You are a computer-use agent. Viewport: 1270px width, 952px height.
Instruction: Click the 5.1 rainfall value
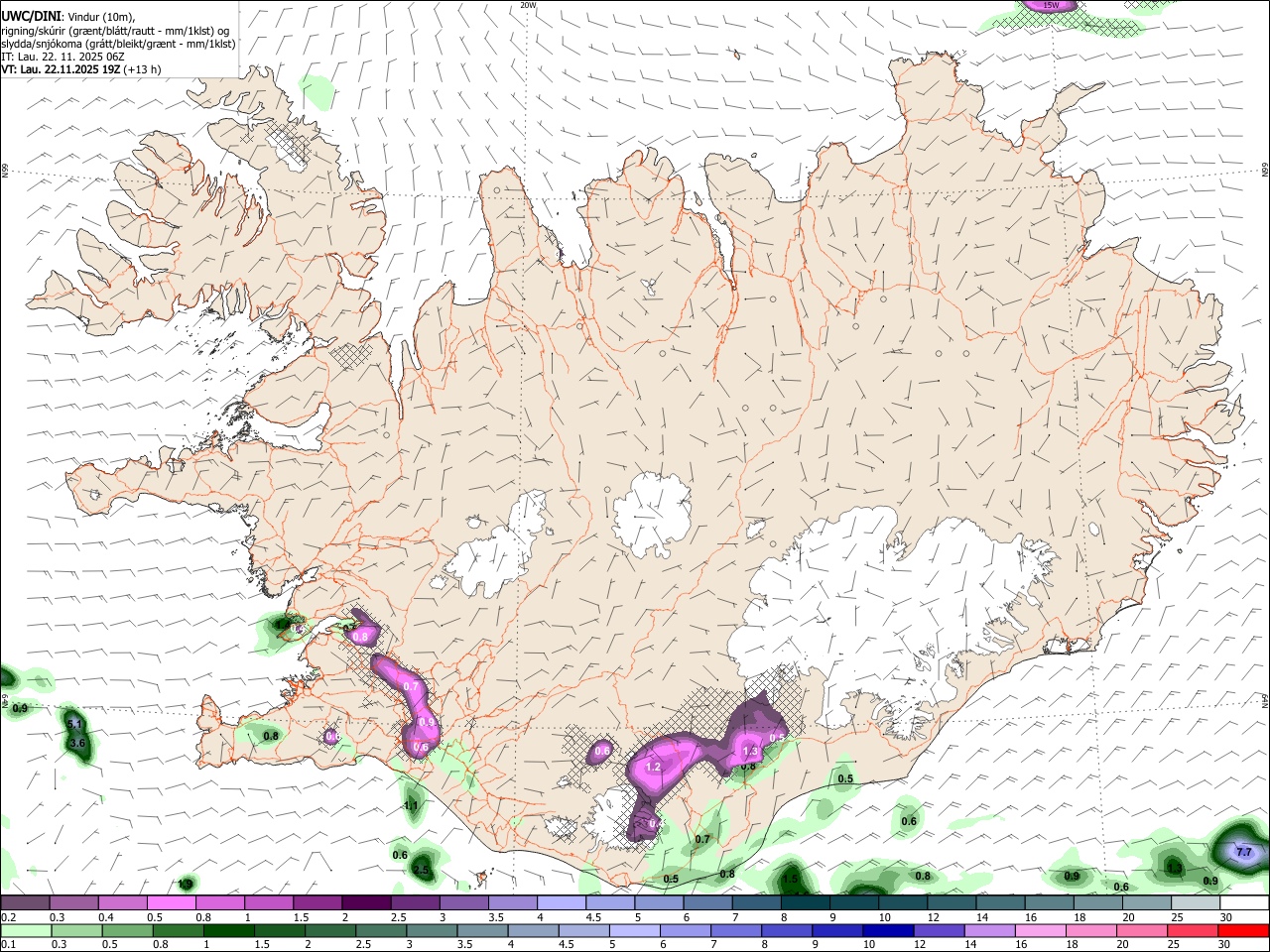click(x=74, y=725)
